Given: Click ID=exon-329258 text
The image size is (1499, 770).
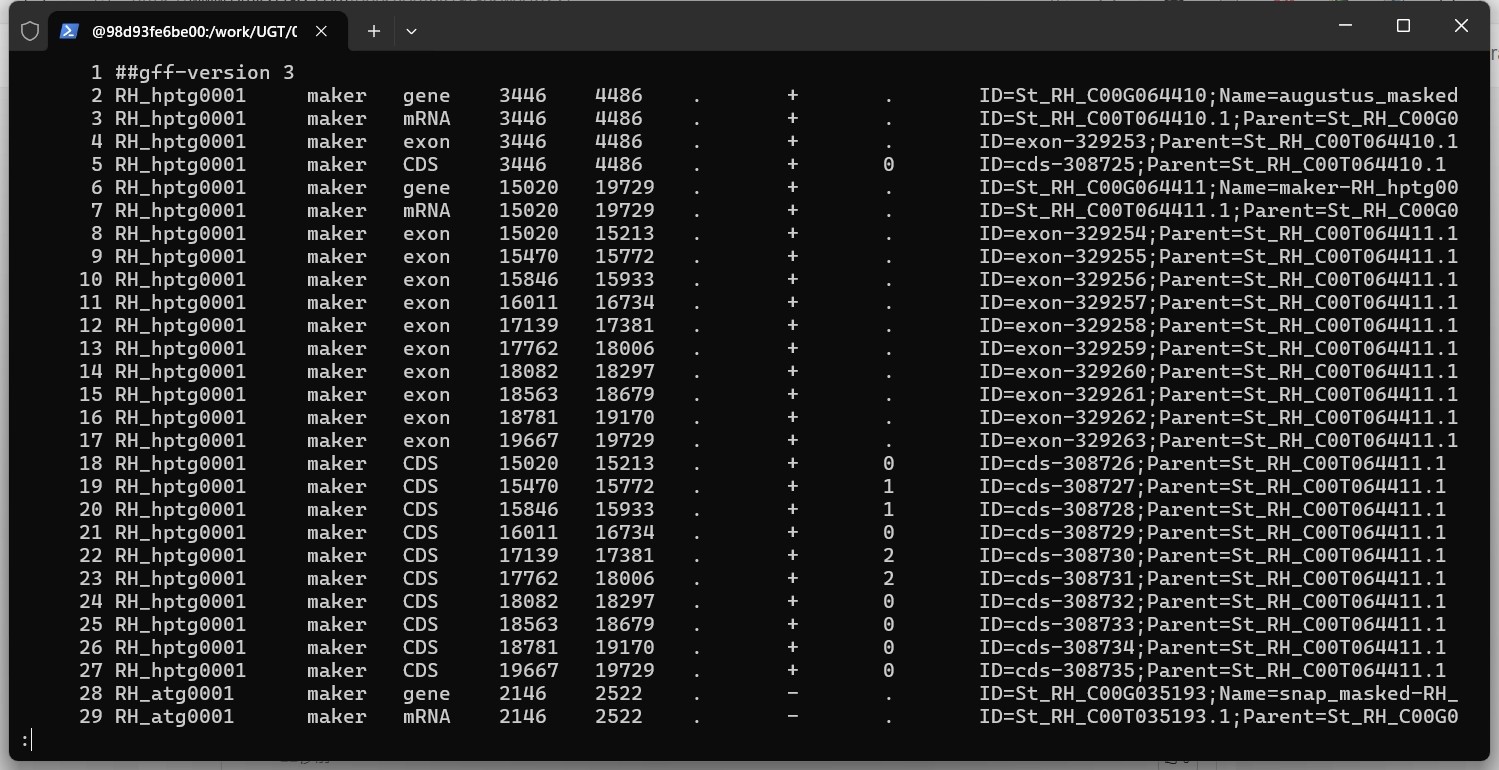Looking at the screenshot, I should tap(1063, 325).
